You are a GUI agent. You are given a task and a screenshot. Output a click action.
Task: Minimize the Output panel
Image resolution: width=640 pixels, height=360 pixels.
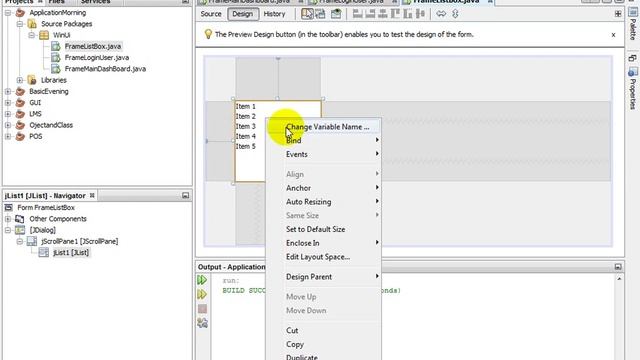point(618,267)
